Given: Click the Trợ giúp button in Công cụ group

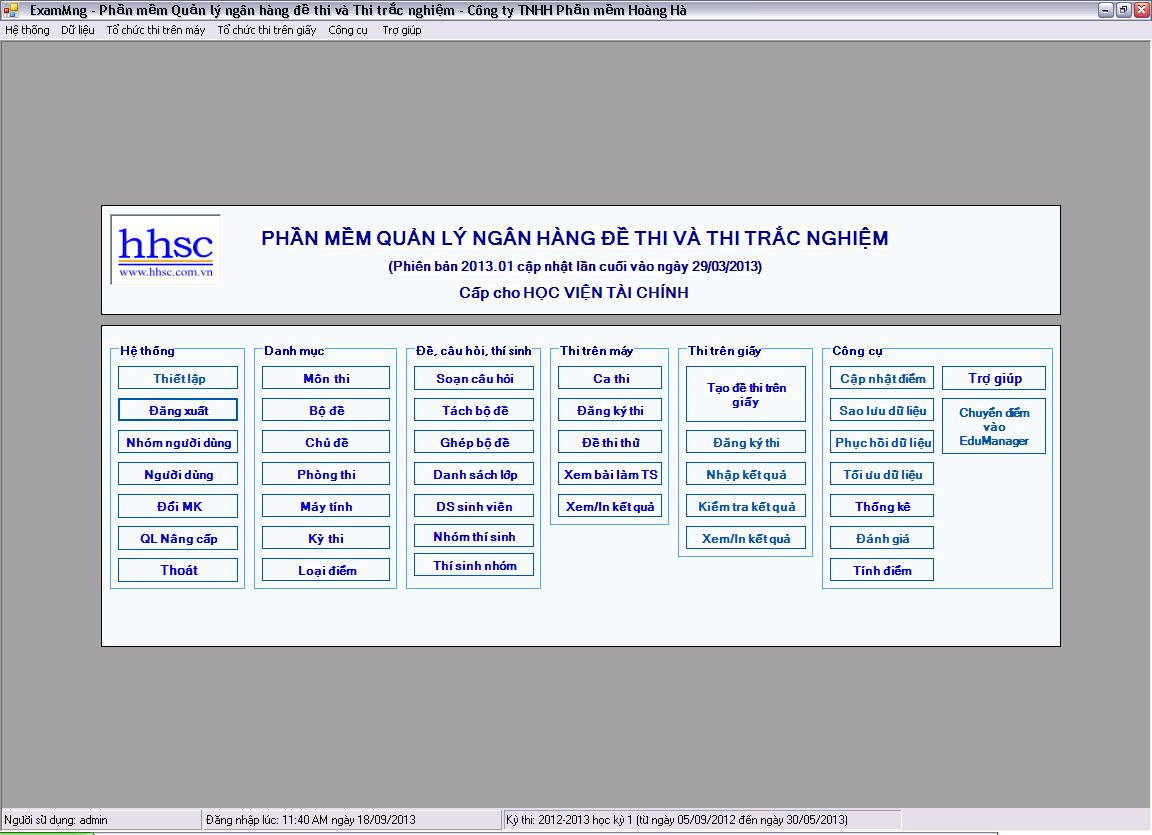Looking at the screenshot, I should 994,378.
